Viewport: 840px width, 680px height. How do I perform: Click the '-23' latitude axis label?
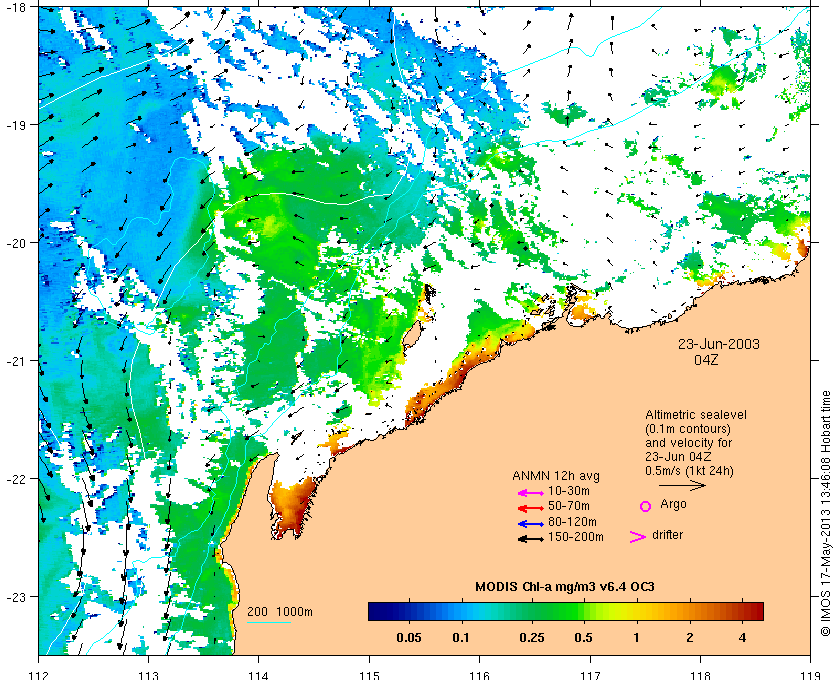16,596
